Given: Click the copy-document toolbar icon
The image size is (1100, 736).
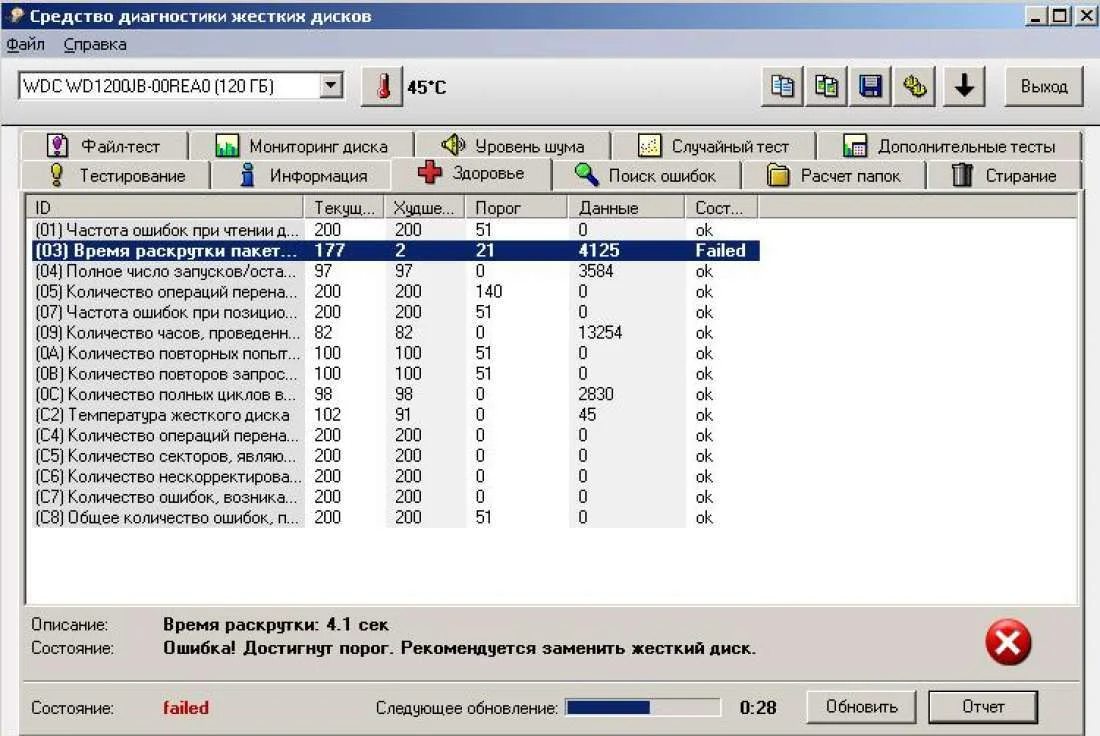Looking at the screenshot, I should click(782, 87).
